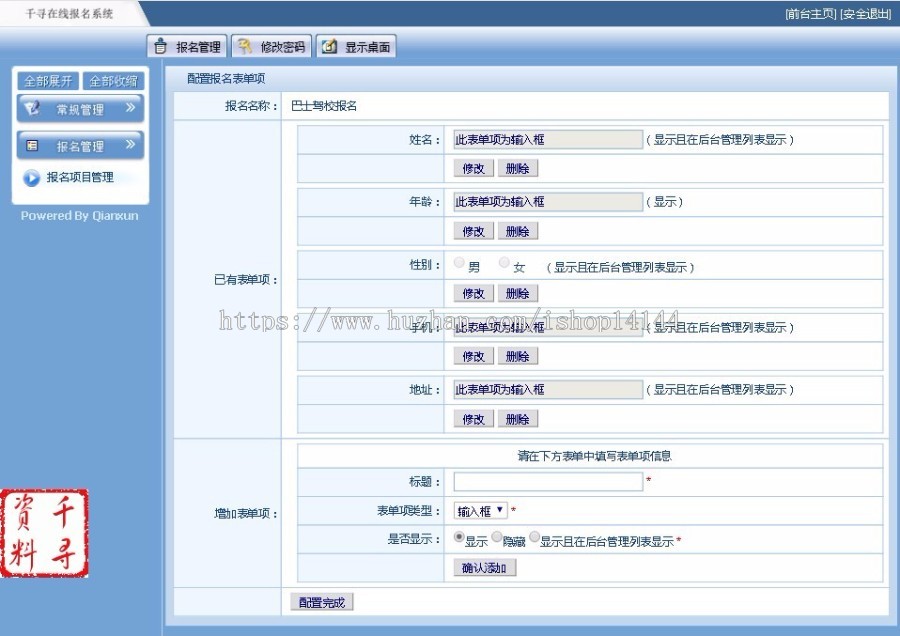Open 报名管理 from the top toolbar
This screenshot has width=900, height=636.
tap(186, 45)
